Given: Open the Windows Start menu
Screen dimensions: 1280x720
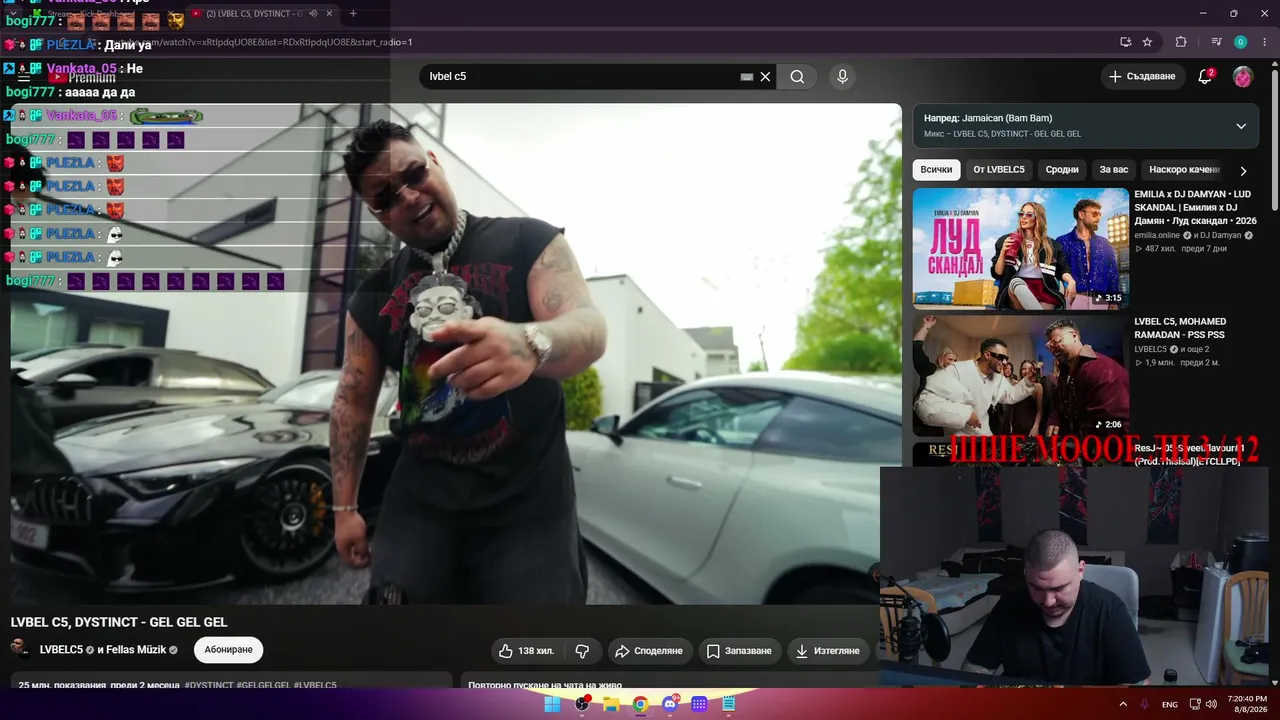Looking at the screenshot, I should coord(552,704).
